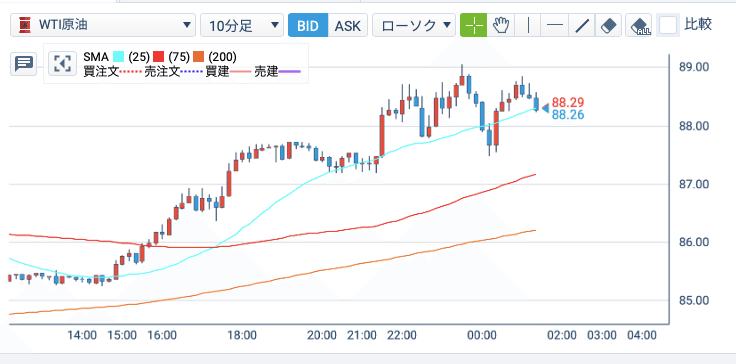
Task: Open the chat comment panel icon
Action: point(23,63)
